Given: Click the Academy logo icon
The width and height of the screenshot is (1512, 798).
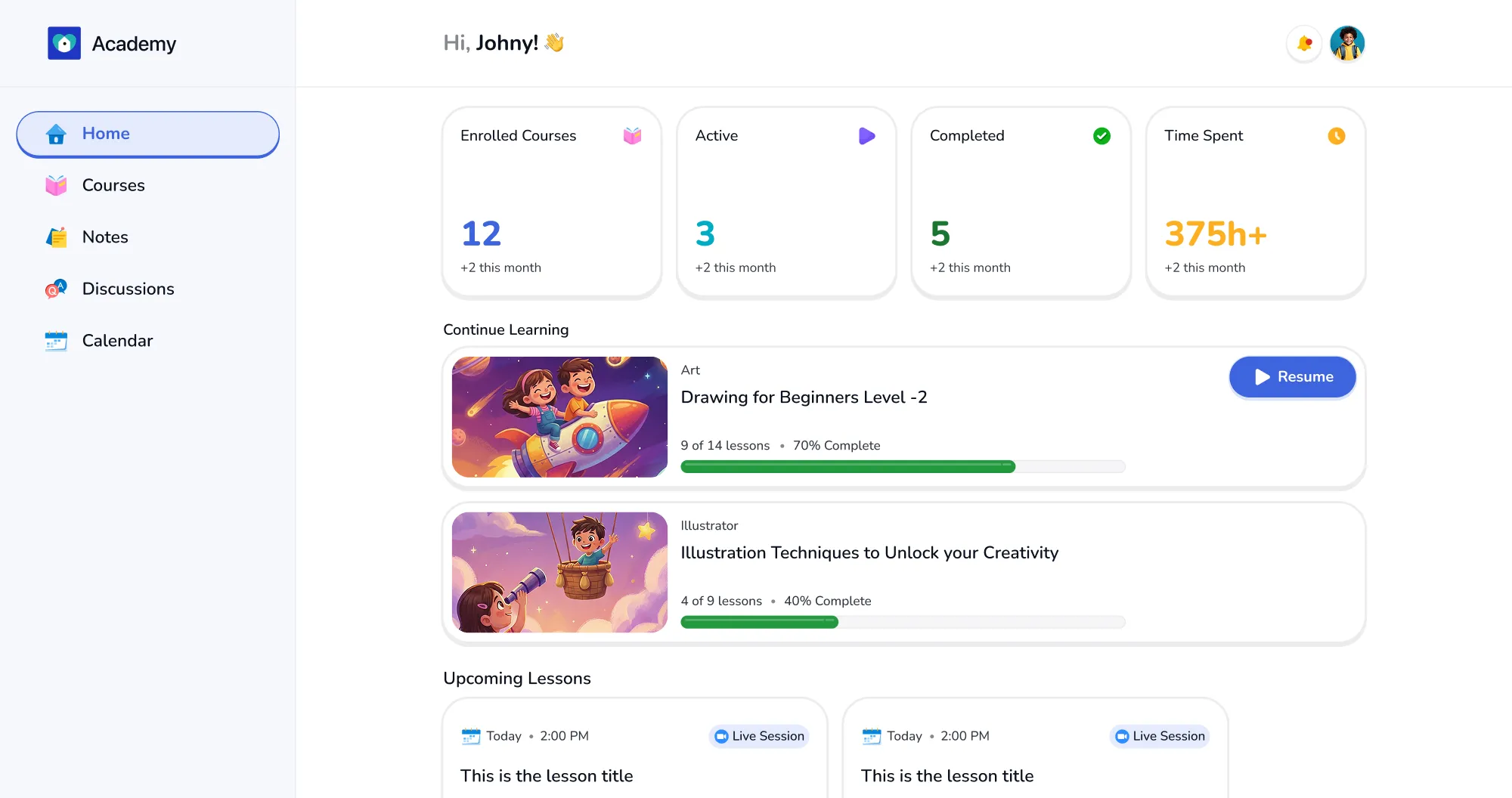Looking at the screenshot, I should click(64, 43).
